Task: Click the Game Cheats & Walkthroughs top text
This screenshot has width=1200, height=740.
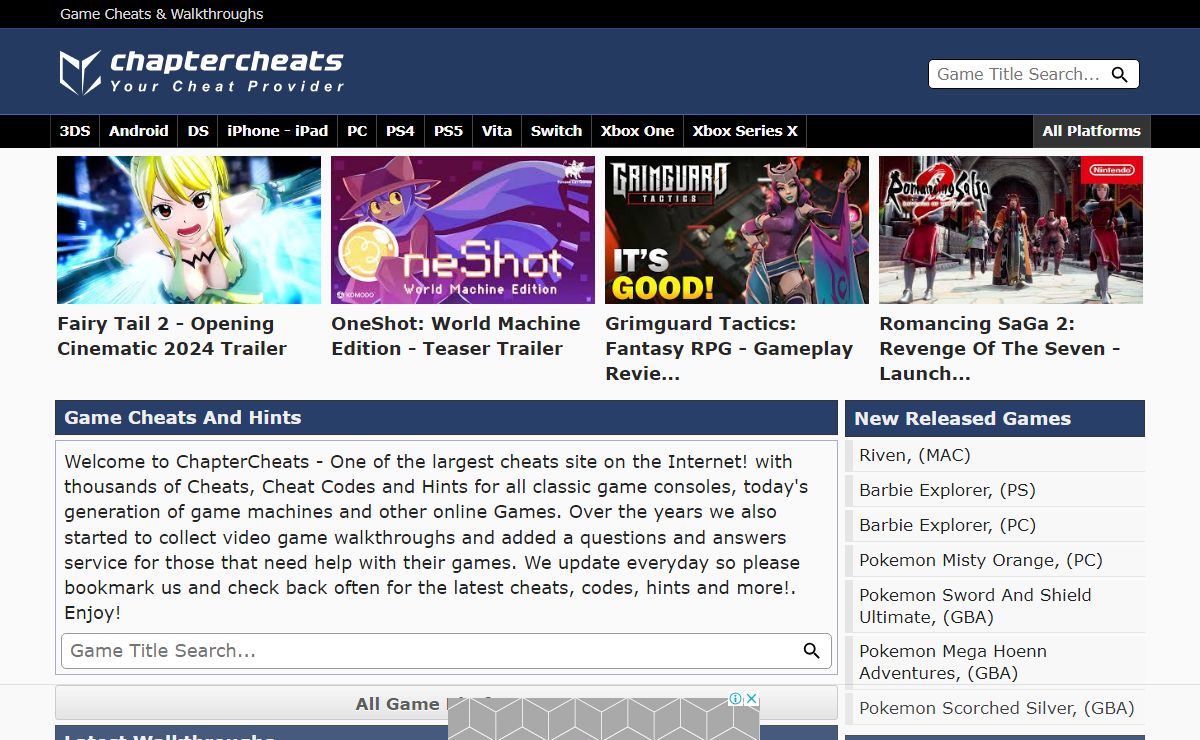Action: pos(162,14)
